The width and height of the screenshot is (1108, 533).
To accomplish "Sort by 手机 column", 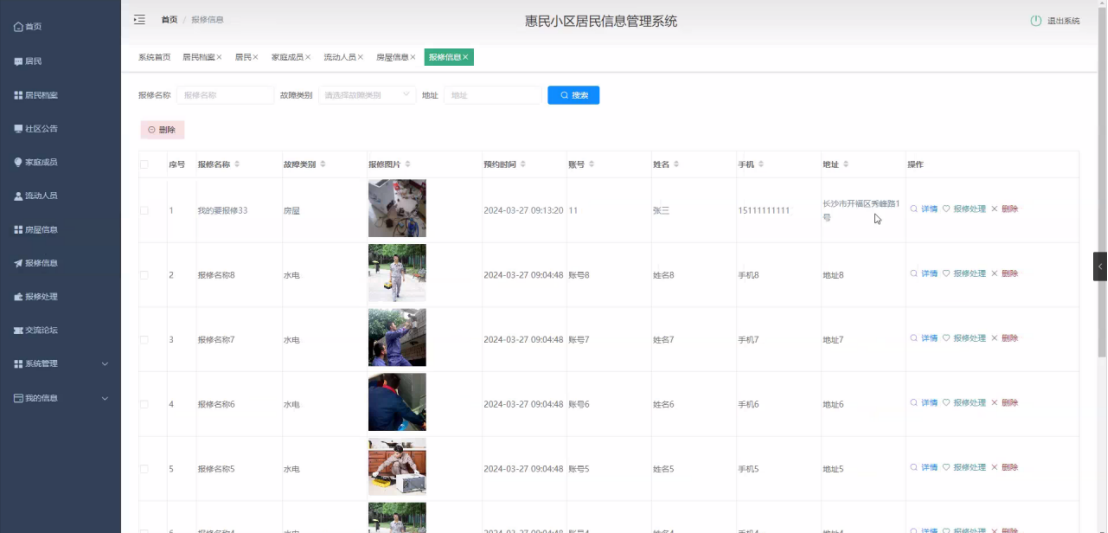I will coord(761,164).
